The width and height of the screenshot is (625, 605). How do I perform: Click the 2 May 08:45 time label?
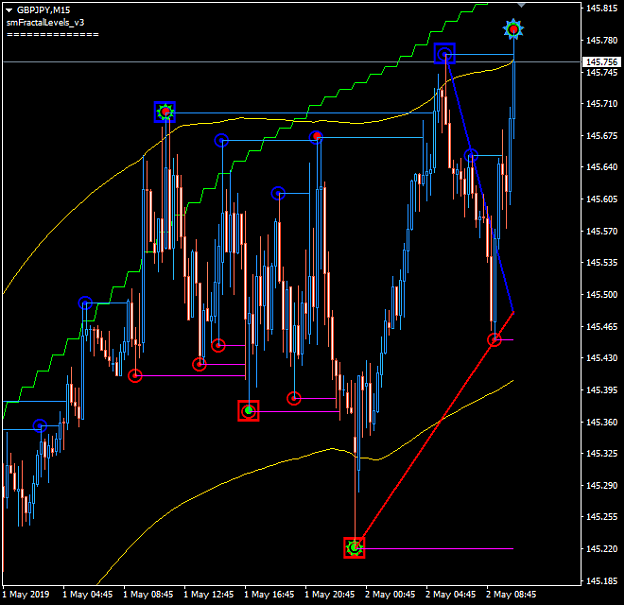[x=511, y=594]
